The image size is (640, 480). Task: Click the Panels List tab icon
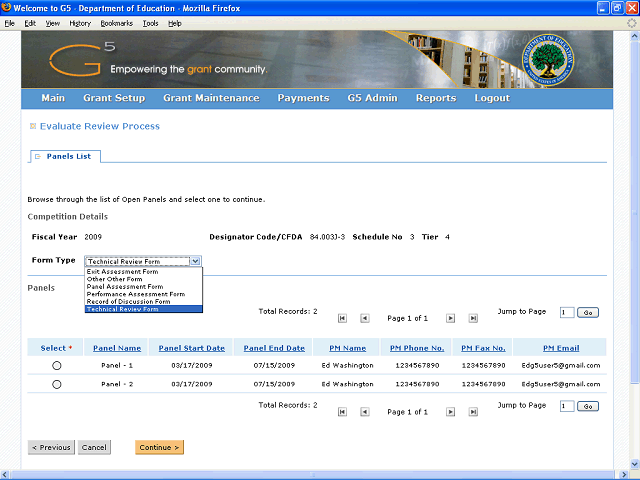(38, 156)
